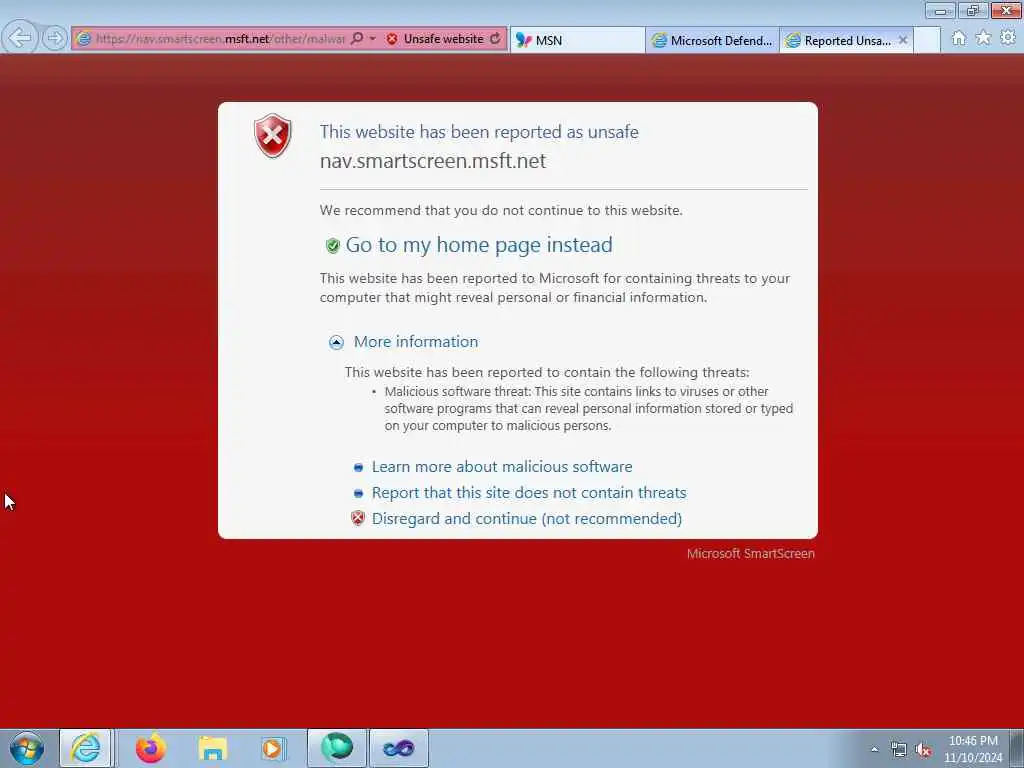Screen dimensions: 1024x768
Task: Click the Microsoft SmartScreen footer text
Action: click(750, 554)
